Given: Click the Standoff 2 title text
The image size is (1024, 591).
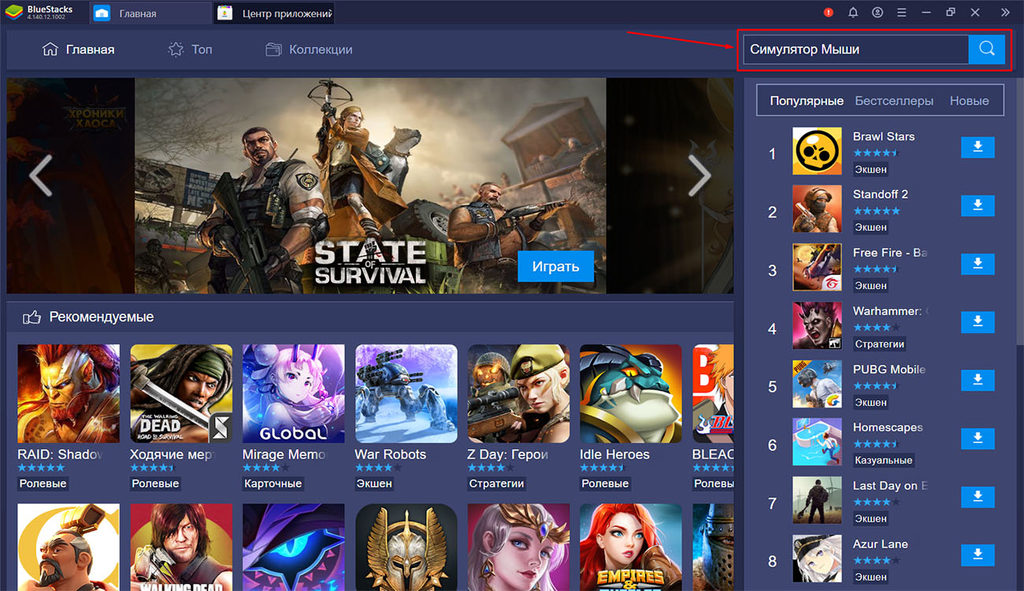Looking at the screenshot, I should 880,194.
